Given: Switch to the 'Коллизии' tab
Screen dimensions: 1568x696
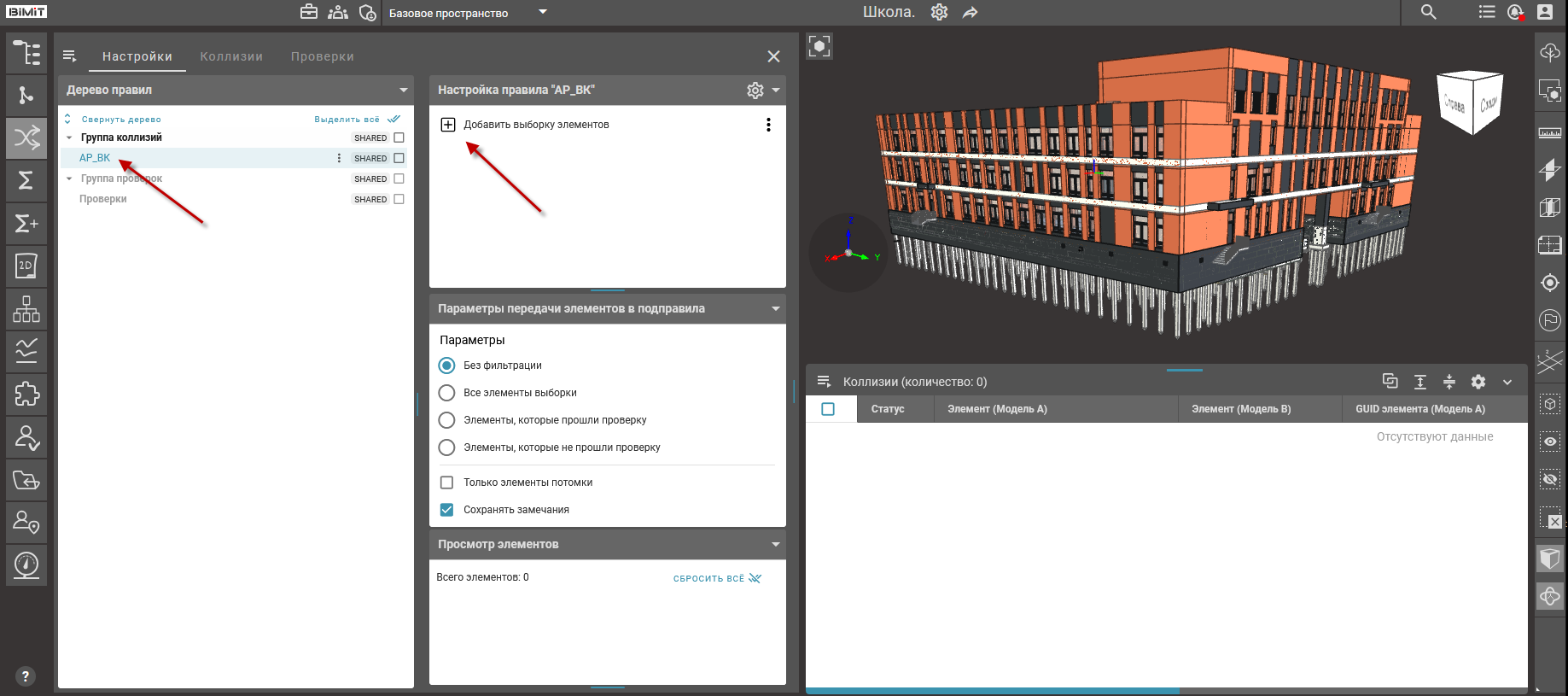Looking at the screenshot, I should click(x=231, y=56).
